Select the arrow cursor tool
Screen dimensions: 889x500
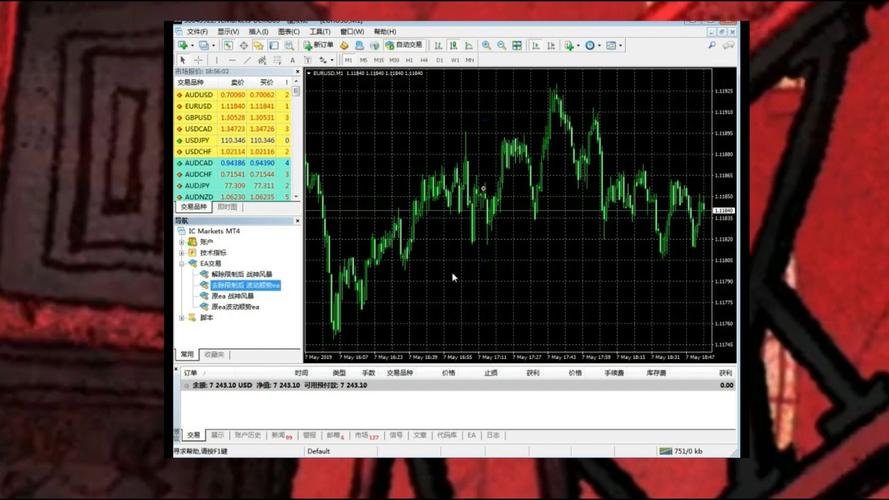click(x=183, y=60)
